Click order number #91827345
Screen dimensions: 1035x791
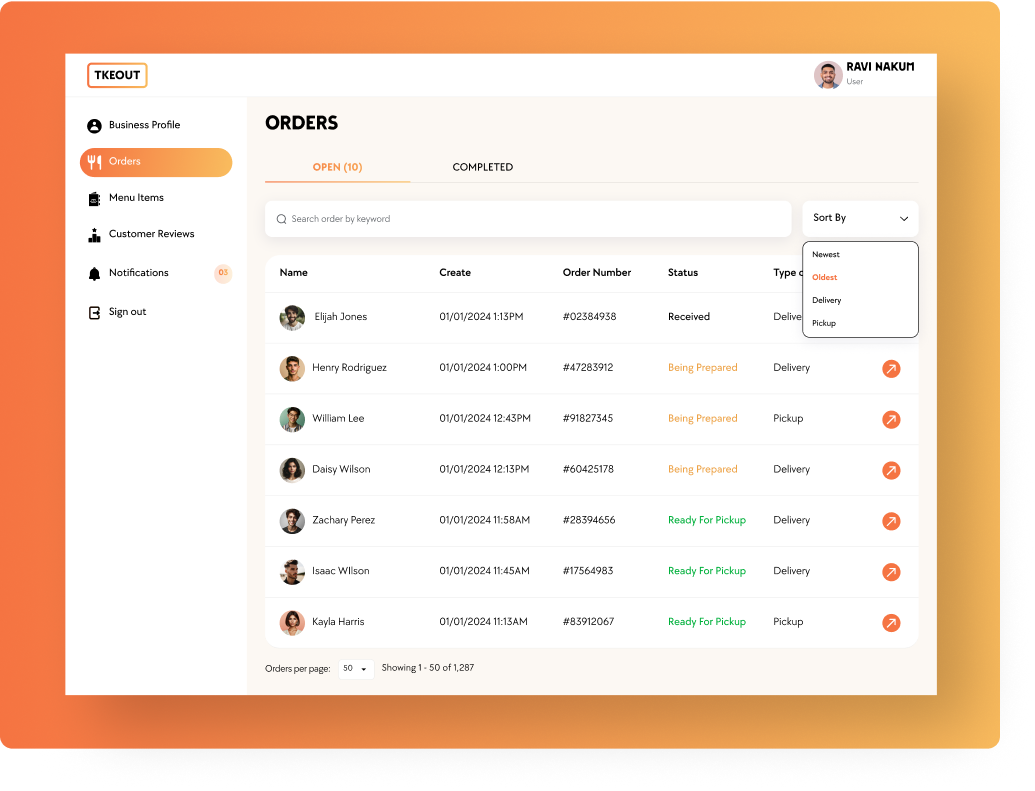[x=587, y=419]
